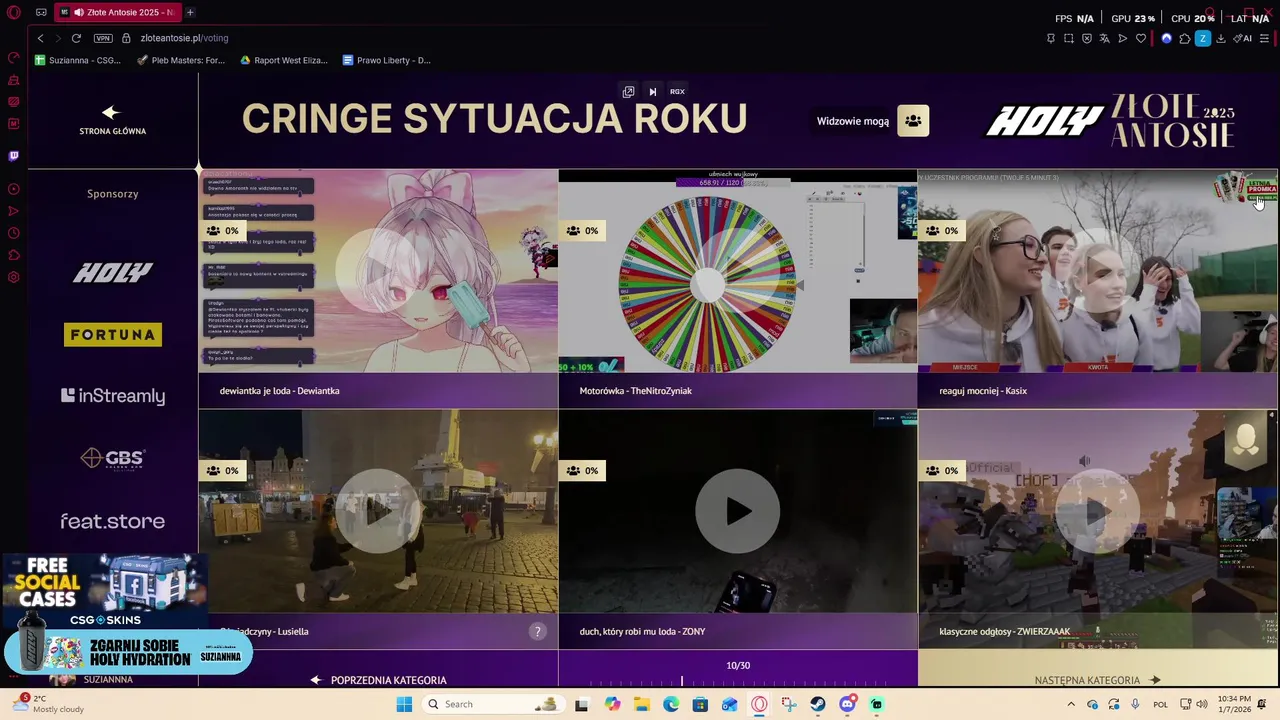The height and width of the screenshot is (720, 1280).
Task: Open the Raport West Eliza bookmark
Action: click(284, 60)
